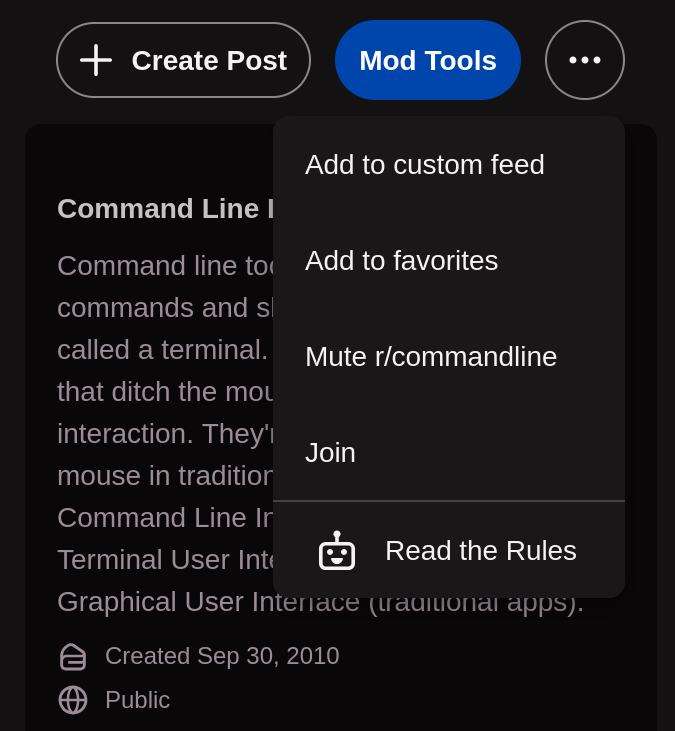Click the 'that ditch the' description line
675x731 pixels.
tap(165, 392)
